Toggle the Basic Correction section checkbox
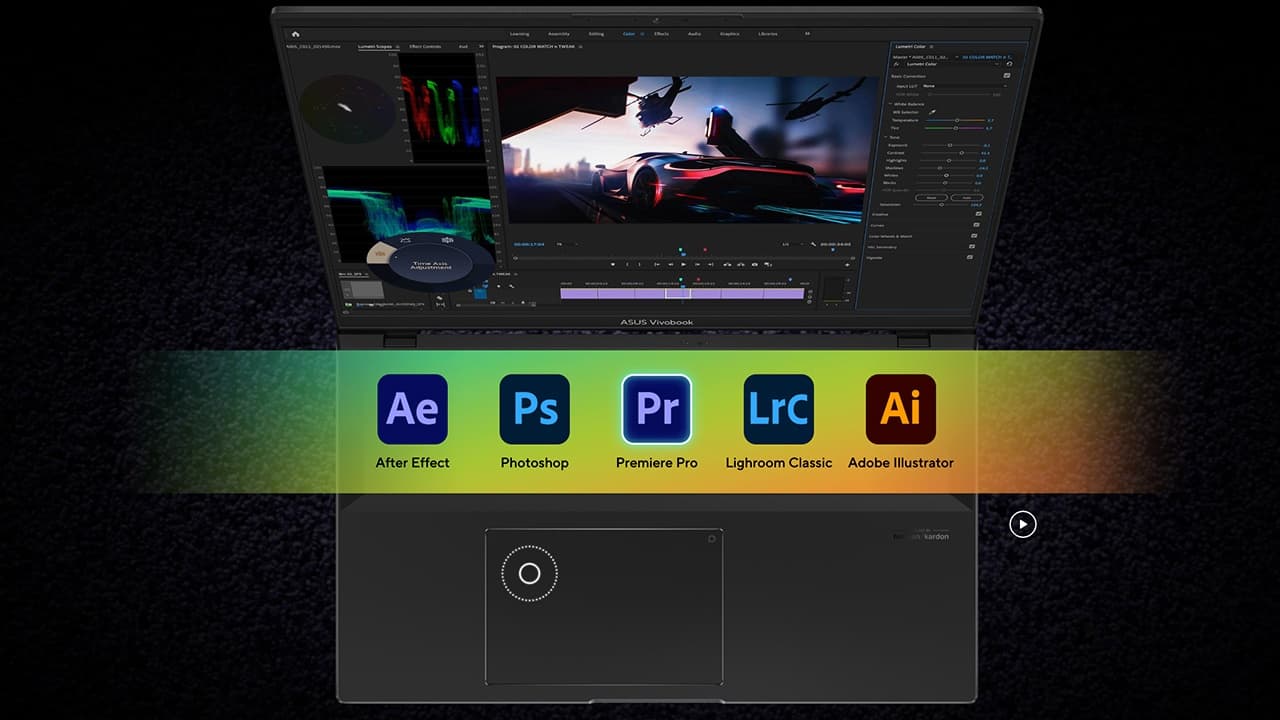 point(1007,76)
